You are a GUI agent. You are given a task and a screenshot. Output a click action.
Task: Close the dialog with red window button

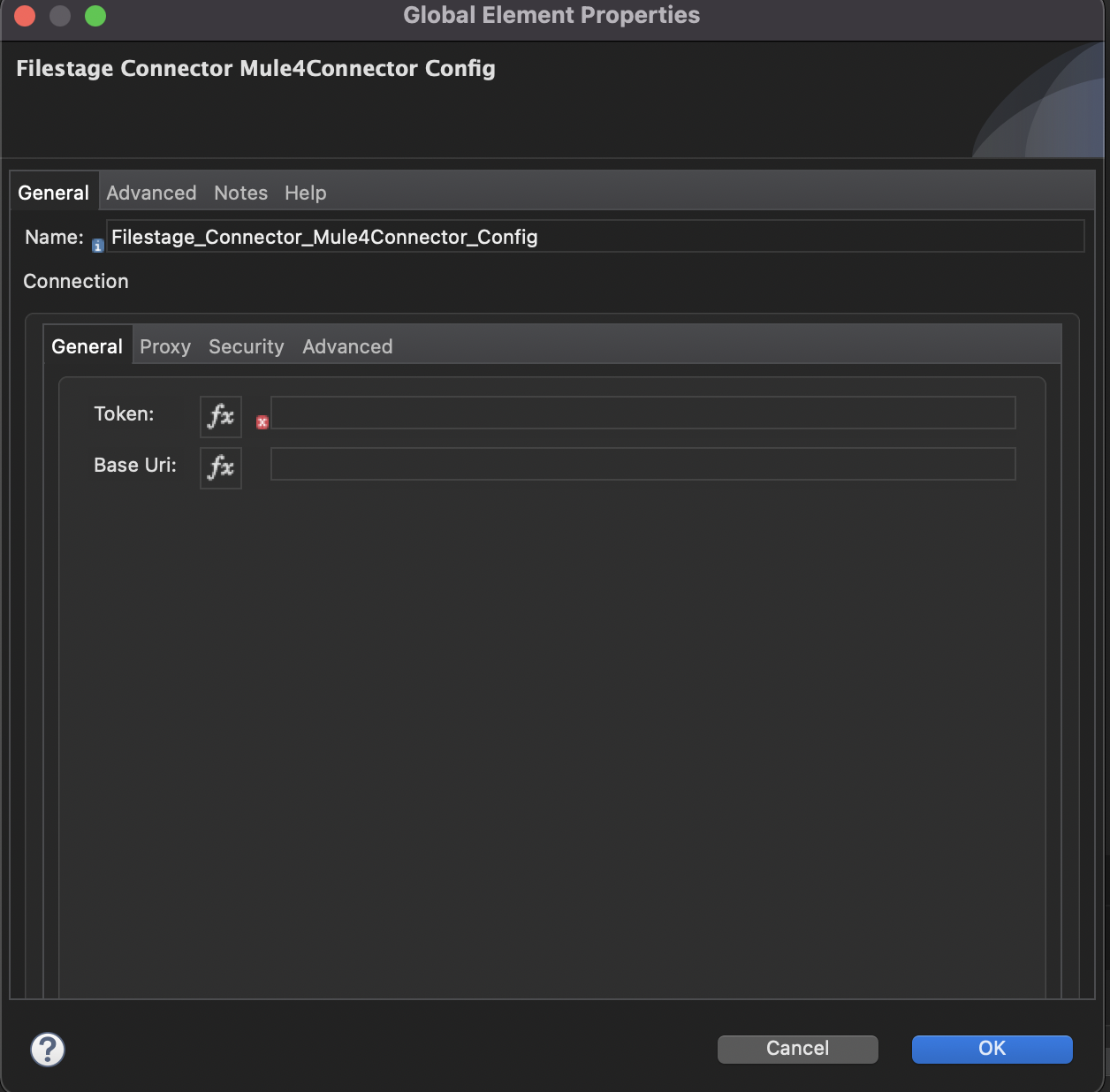pyautogui.click(x=25, y=16)
